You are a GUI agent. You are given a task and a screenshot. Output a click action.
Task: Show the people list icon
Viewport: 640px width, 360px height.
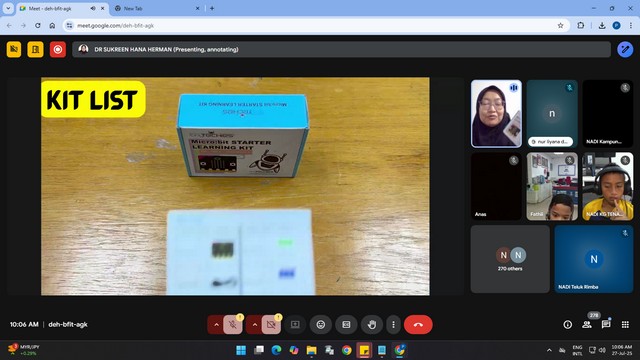[587, 324]
